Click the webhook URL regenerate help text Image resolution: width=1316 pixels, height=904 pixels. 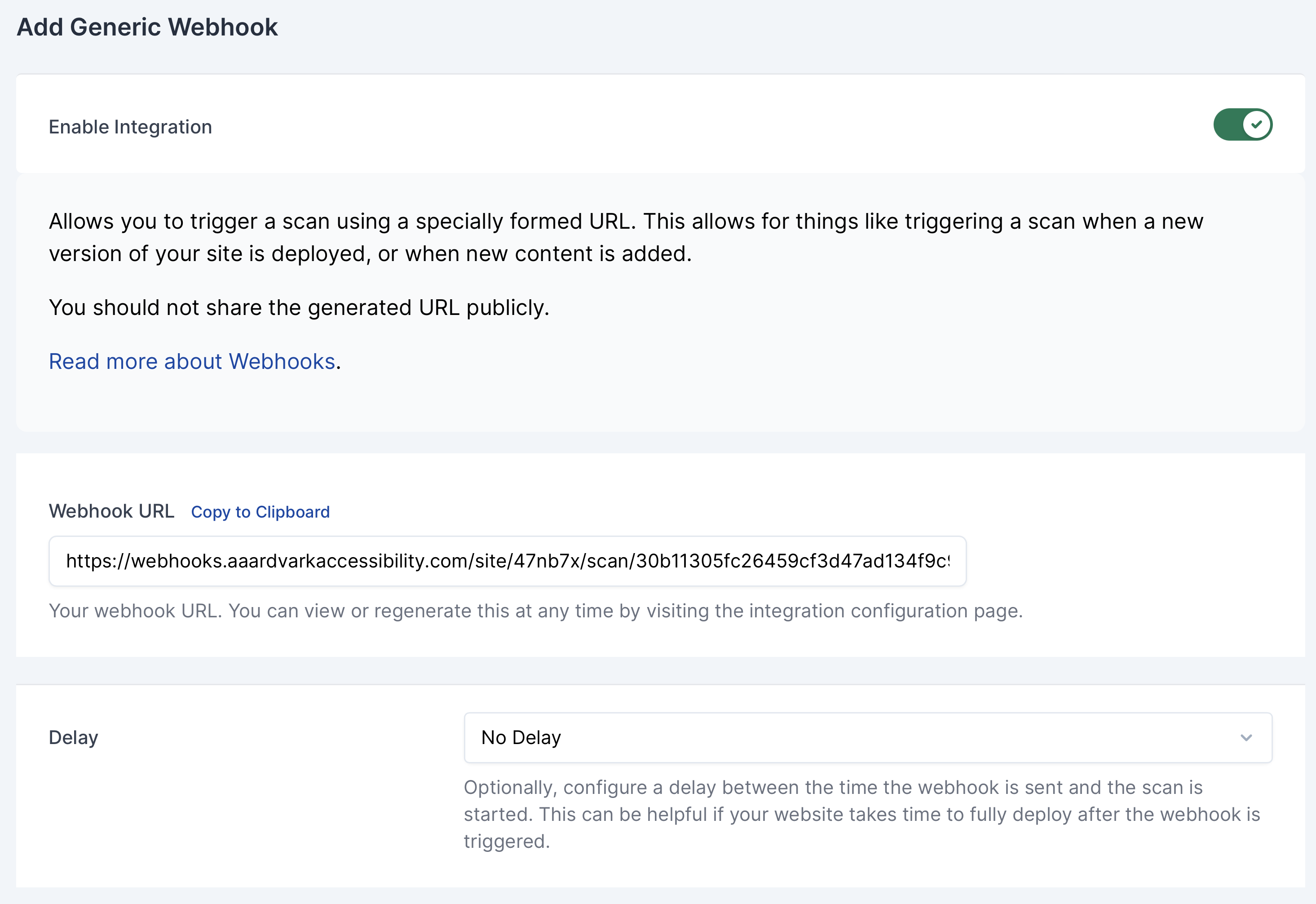pyautogui.click(x=535, y=611)
